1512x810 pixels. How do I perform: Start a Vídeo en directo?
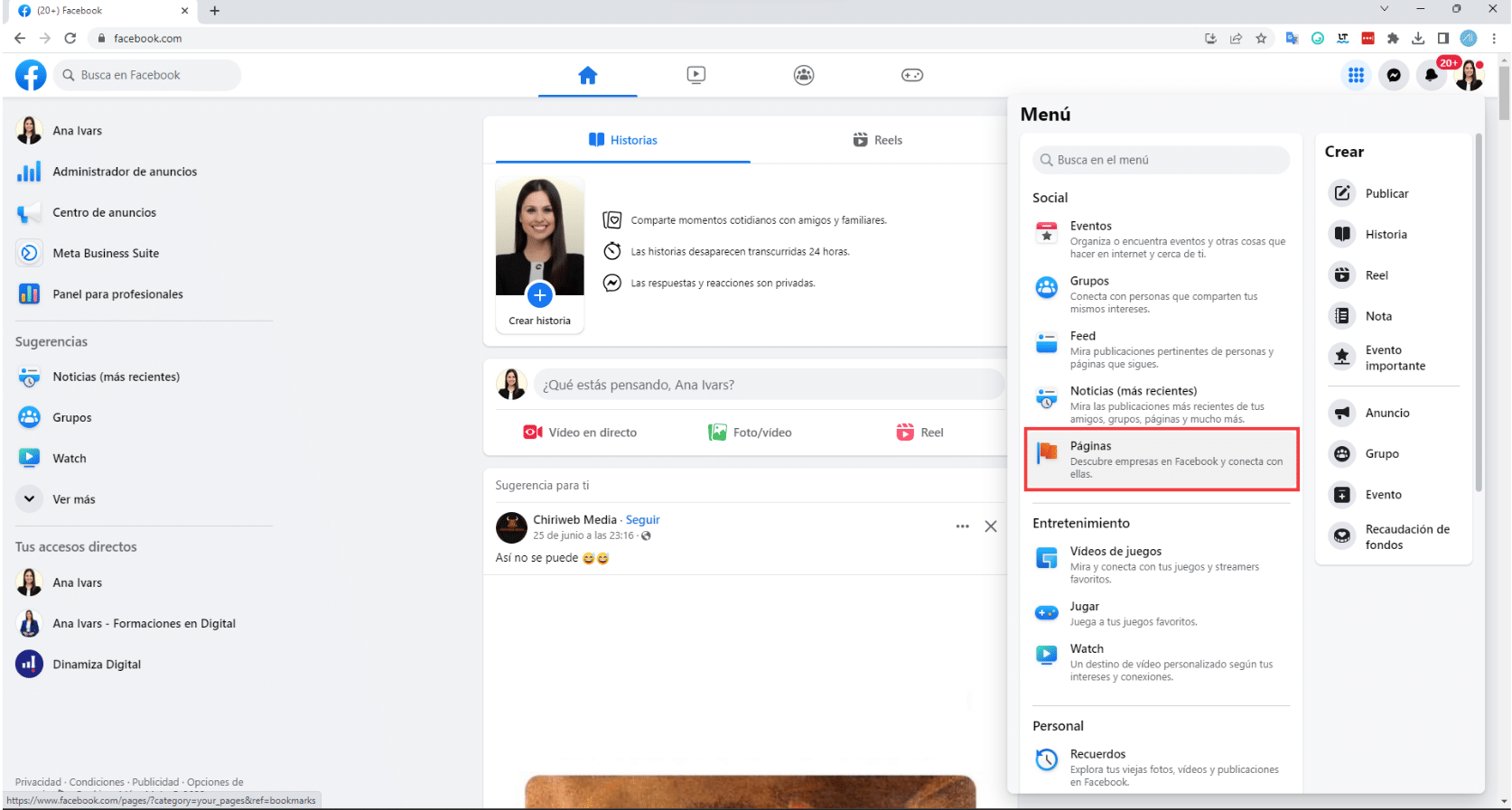tap(580, 433)
